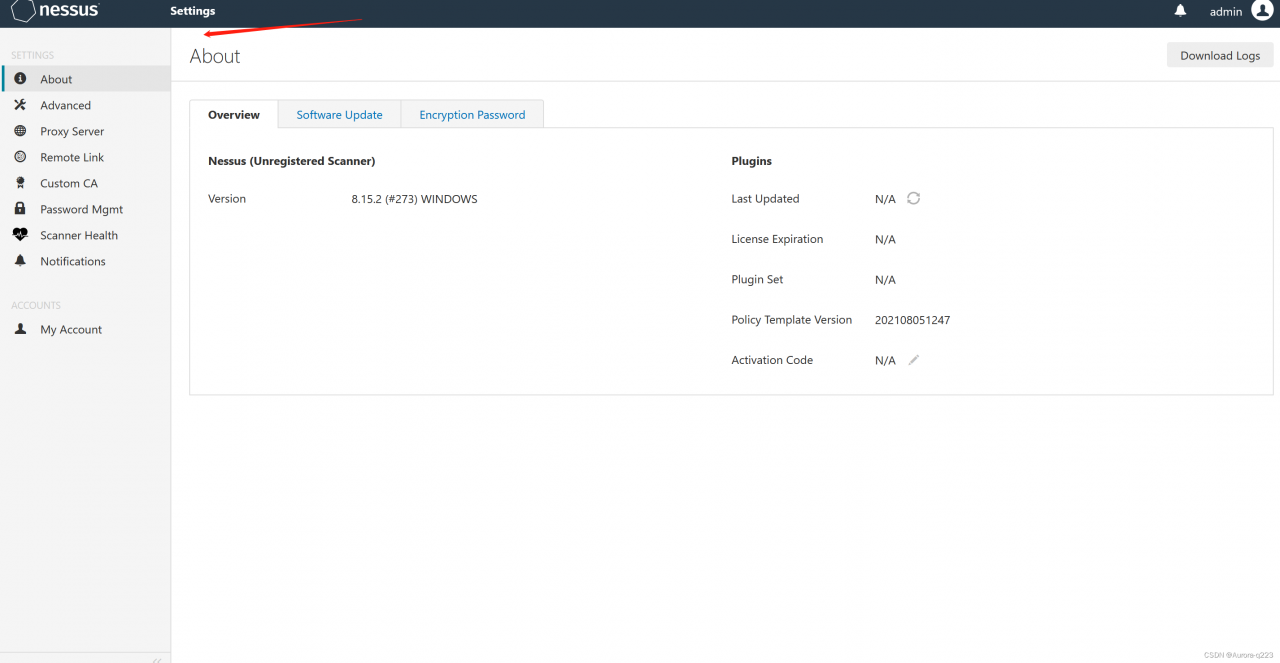
Task: Click the Advanced tools icon in sidebar
Action: coord(20,105)
